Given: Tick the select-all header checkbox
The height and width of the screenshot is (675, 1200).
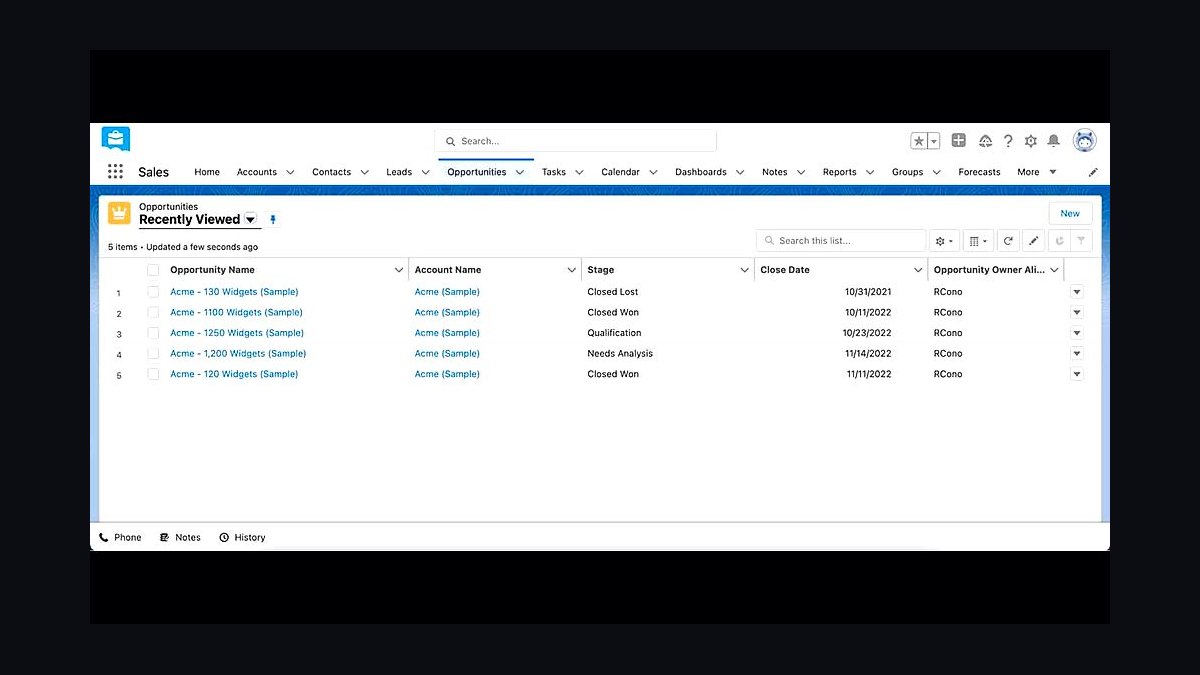Looking at the screenshot, I should [153, 270].
